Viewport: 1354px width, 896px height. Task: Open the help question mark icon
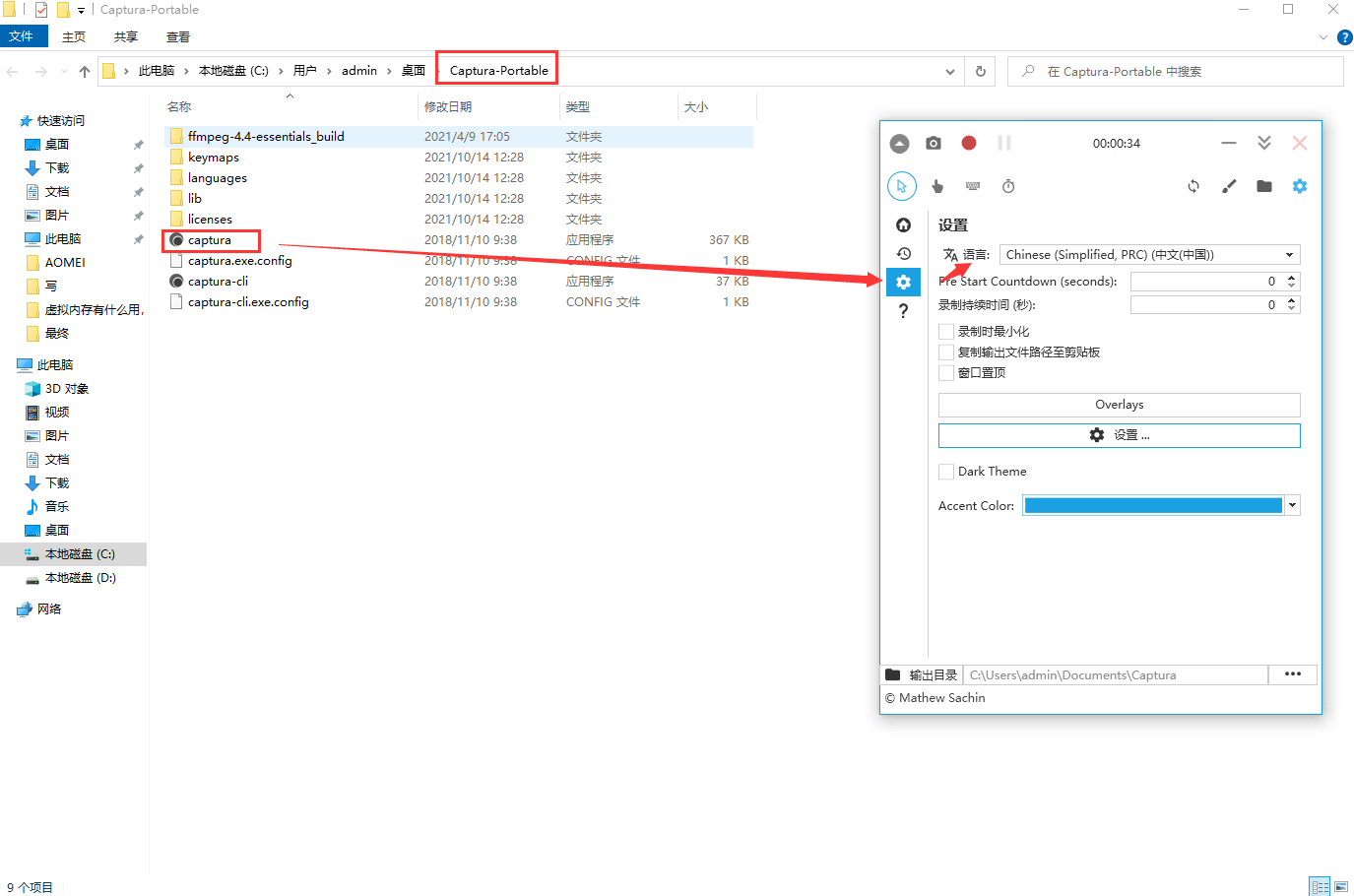click(x=903, y=311)
